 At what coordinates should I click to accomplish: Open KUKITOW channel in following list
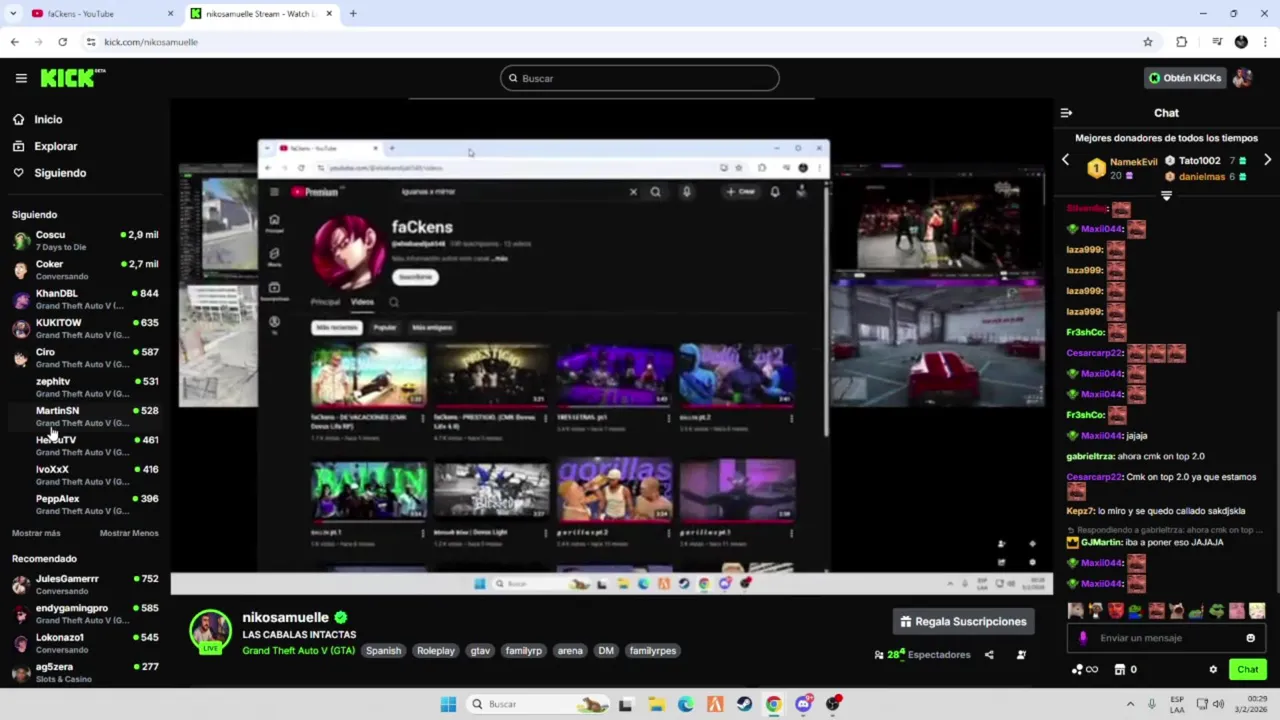85,328
